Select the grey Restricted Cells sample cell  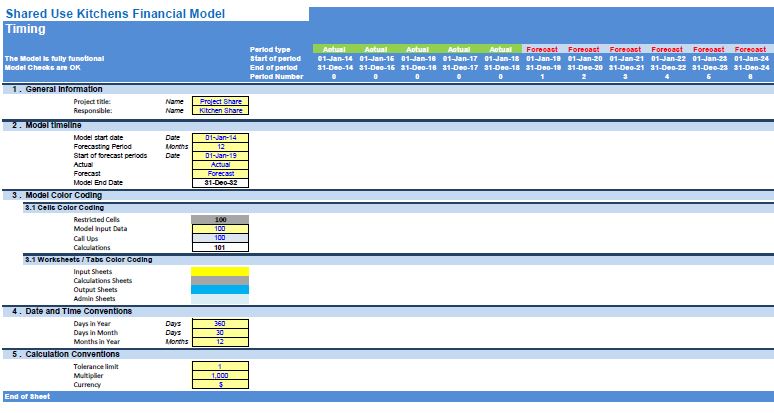tap(220, 220)
